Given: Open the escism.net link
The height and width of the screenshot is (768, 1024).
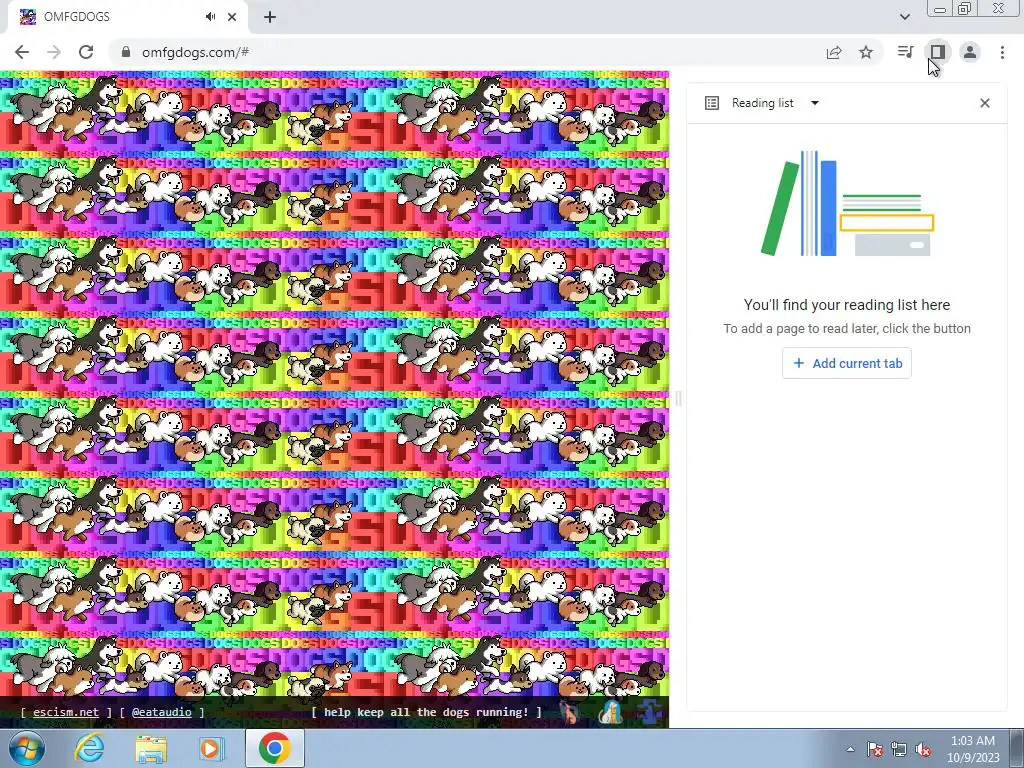Looking at the screenshot, I should pyautogui.click(x=66, y=712).
